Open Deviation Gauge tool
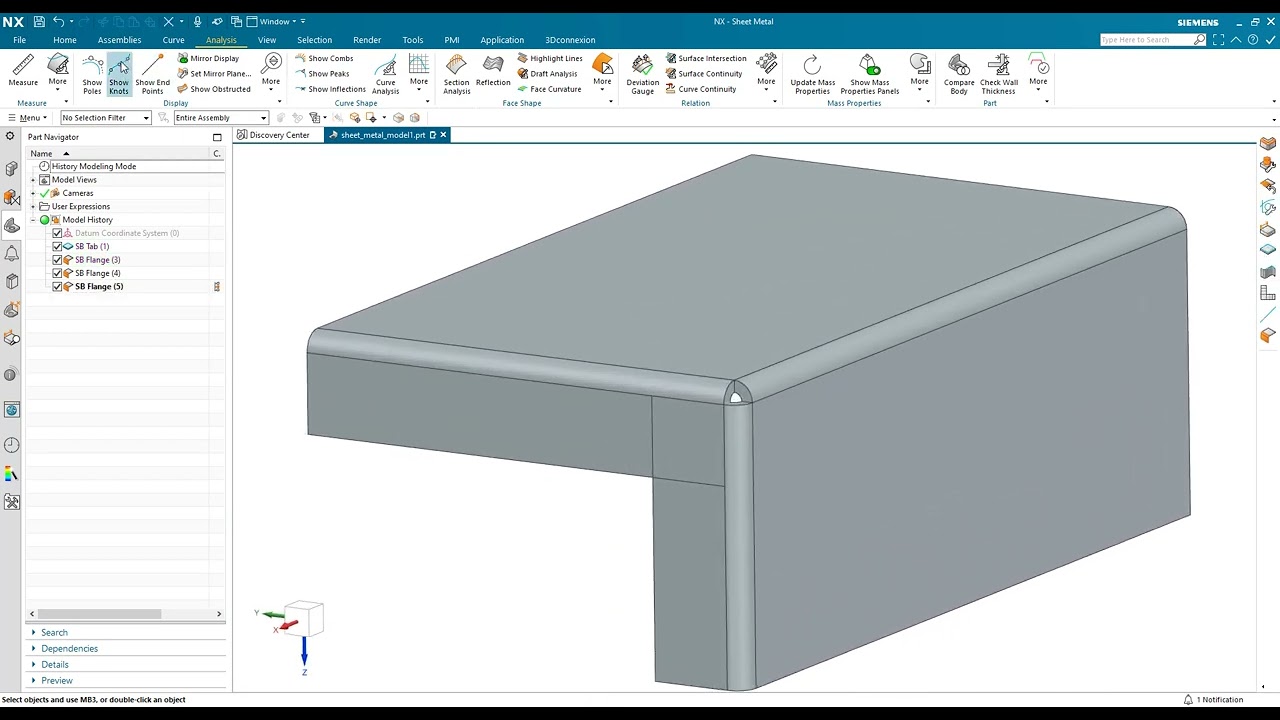Image resolution: width=1280 pixels, height=720 pixels. [642, 75]
